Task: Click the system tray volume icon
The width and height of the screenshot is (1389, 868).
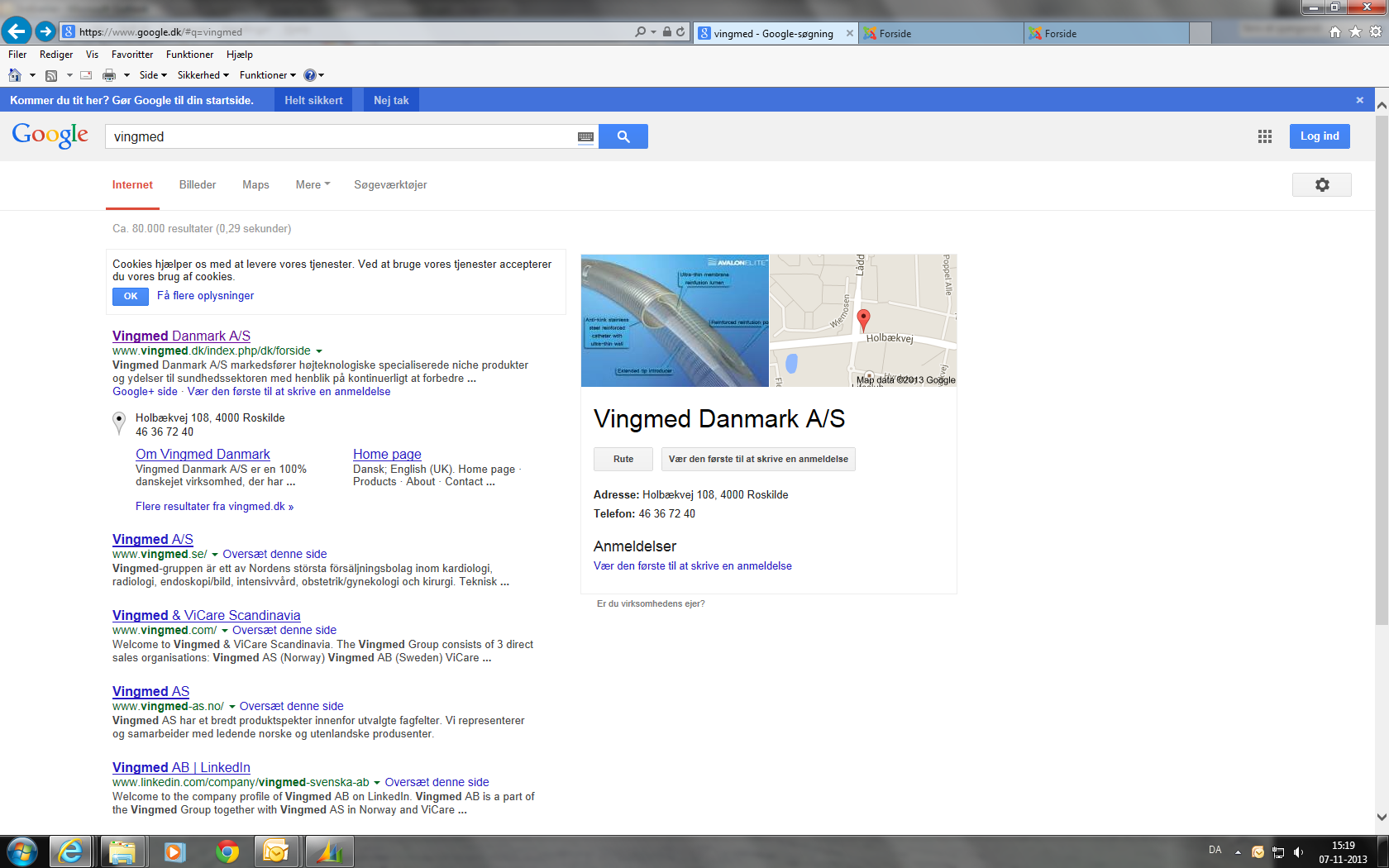Action: 1299,851
